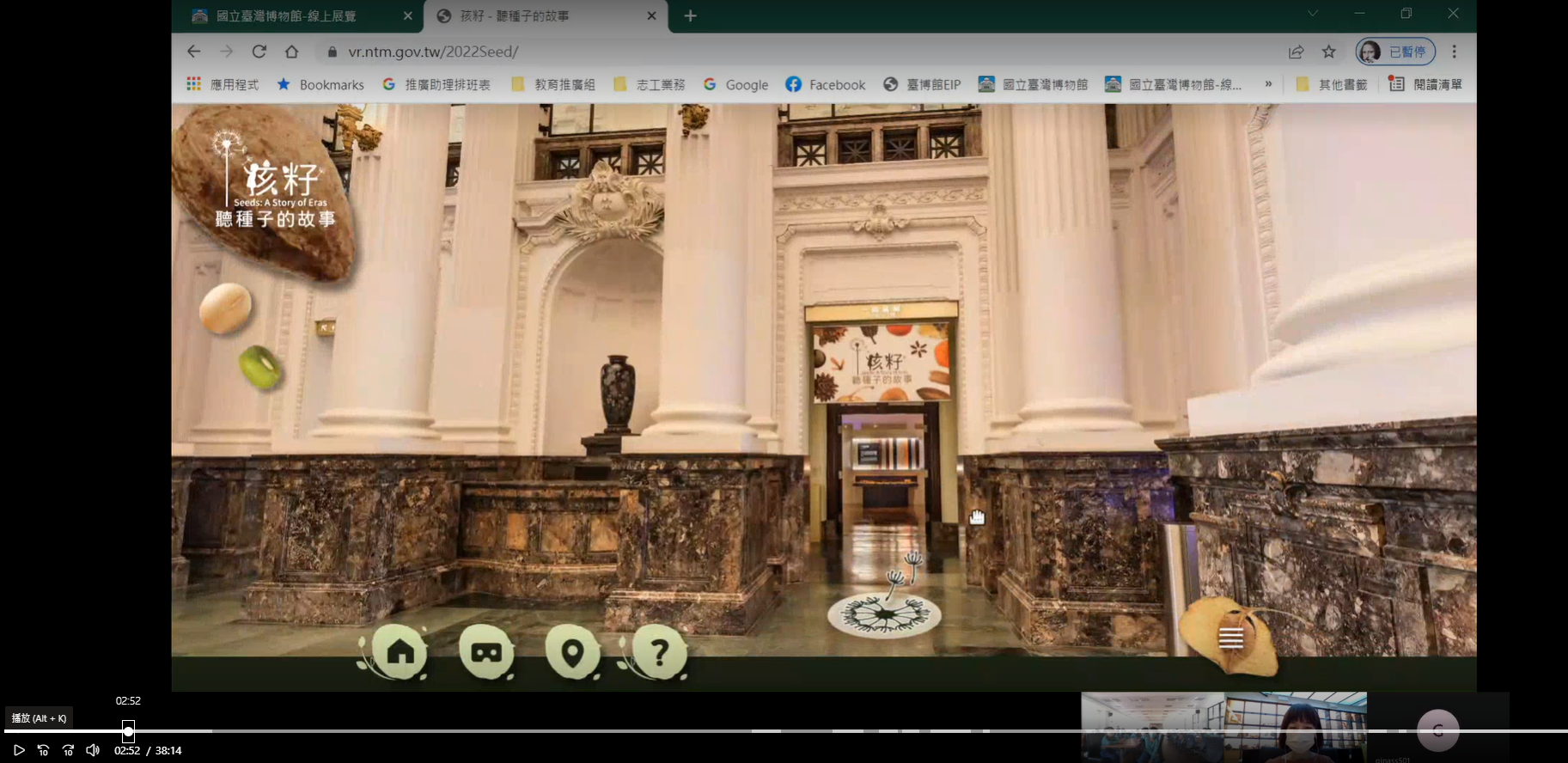Screen dimensions: 1568x763
Task: Click the share page icon
Action: (x=1296, y=52)
